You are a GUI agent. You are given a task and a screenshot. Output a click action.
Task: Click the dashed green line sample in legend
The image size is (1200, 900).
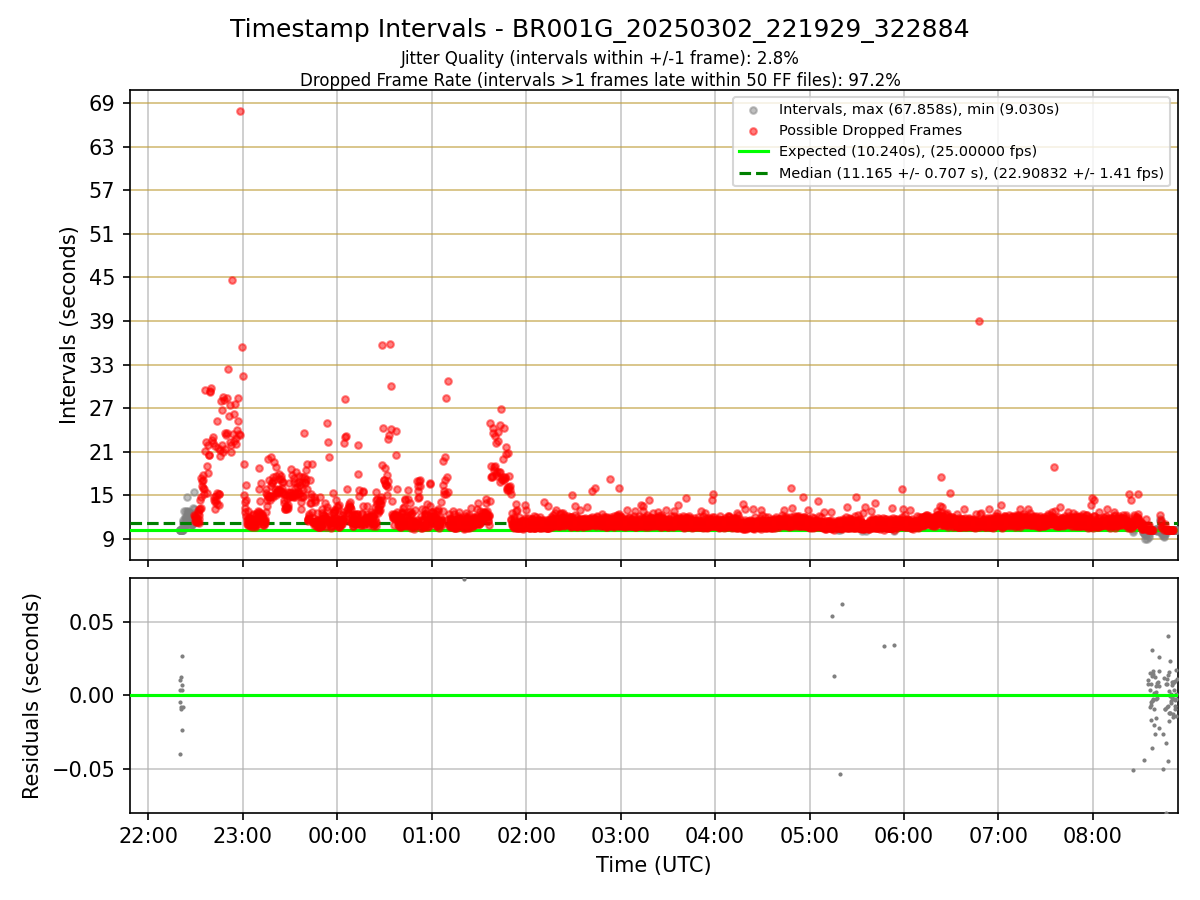tap(752, 173)
